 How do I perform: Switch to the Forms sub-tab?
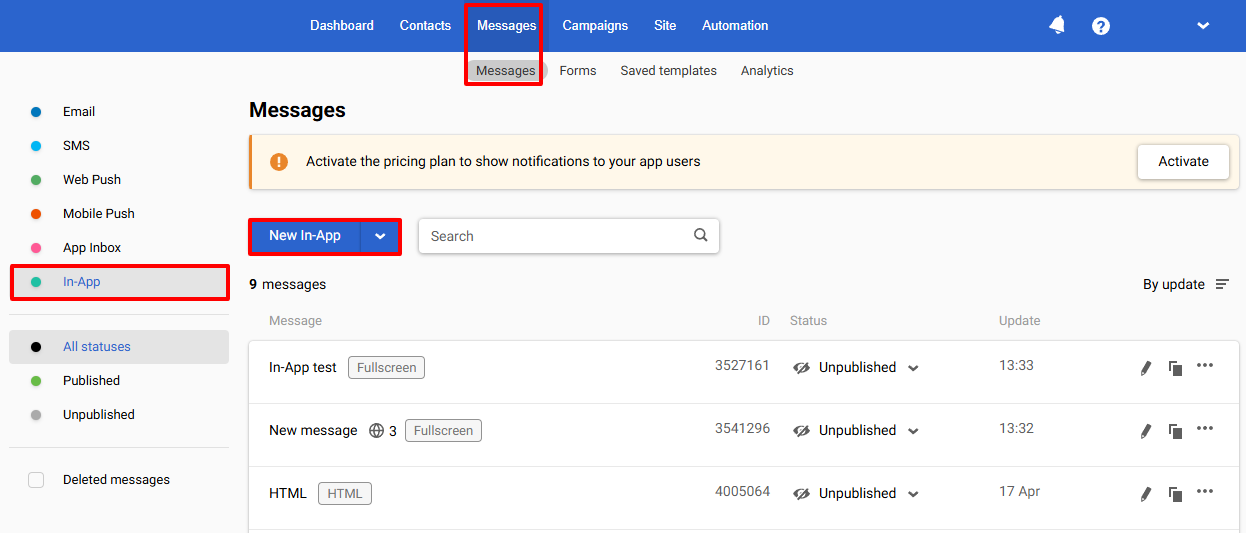click(578, 71)
